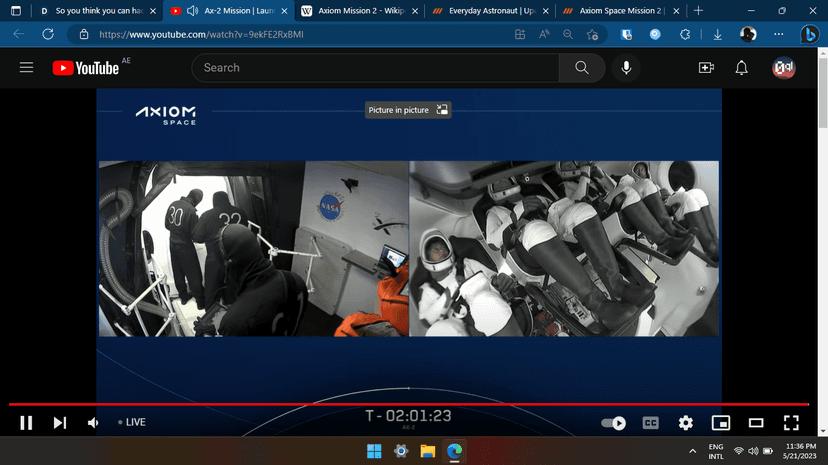Viewport: 828px width, 465px height.
Task: Open YouTube notifications bell
Action: tap(742, 68)
